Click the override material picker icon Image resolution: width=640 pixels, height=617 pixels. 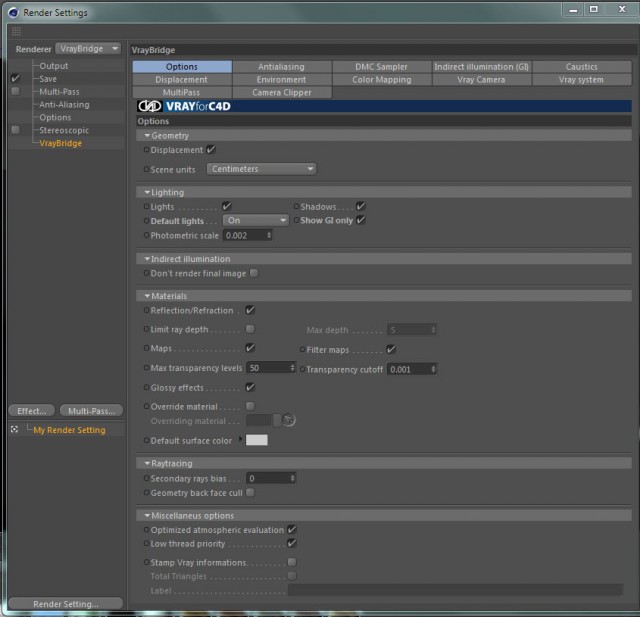click(289, 419)
